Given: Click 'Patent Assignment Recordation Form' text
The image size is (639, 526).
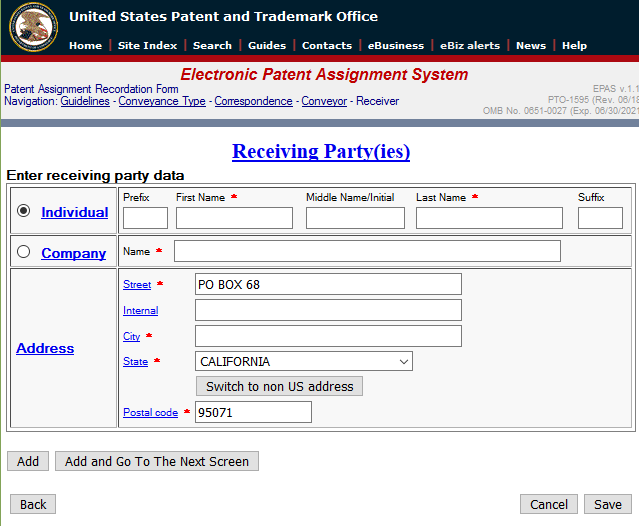Looking at the screenshot, I should (x=91, y=89).
